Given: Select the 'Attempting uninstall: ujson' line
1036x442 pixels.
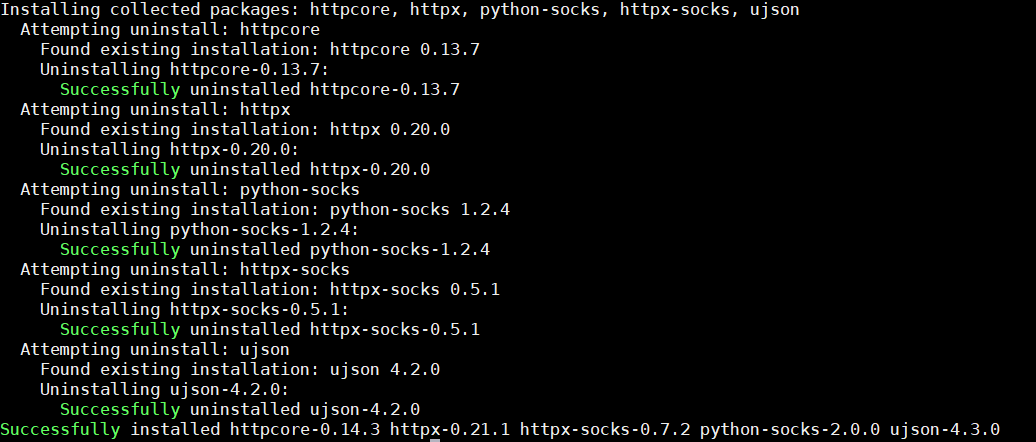Looking at the screenshot, I should tap(155, 350).
